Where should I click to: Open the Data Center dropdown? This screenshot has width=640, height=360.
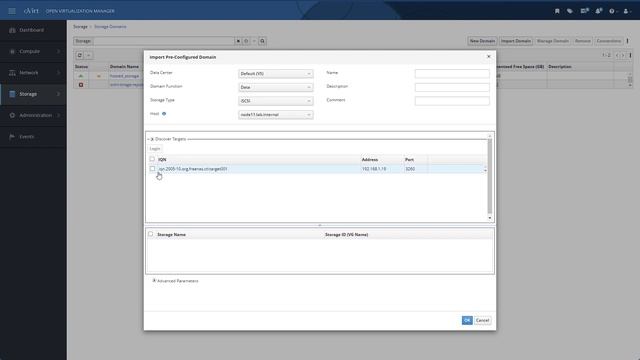pos(276,73)
